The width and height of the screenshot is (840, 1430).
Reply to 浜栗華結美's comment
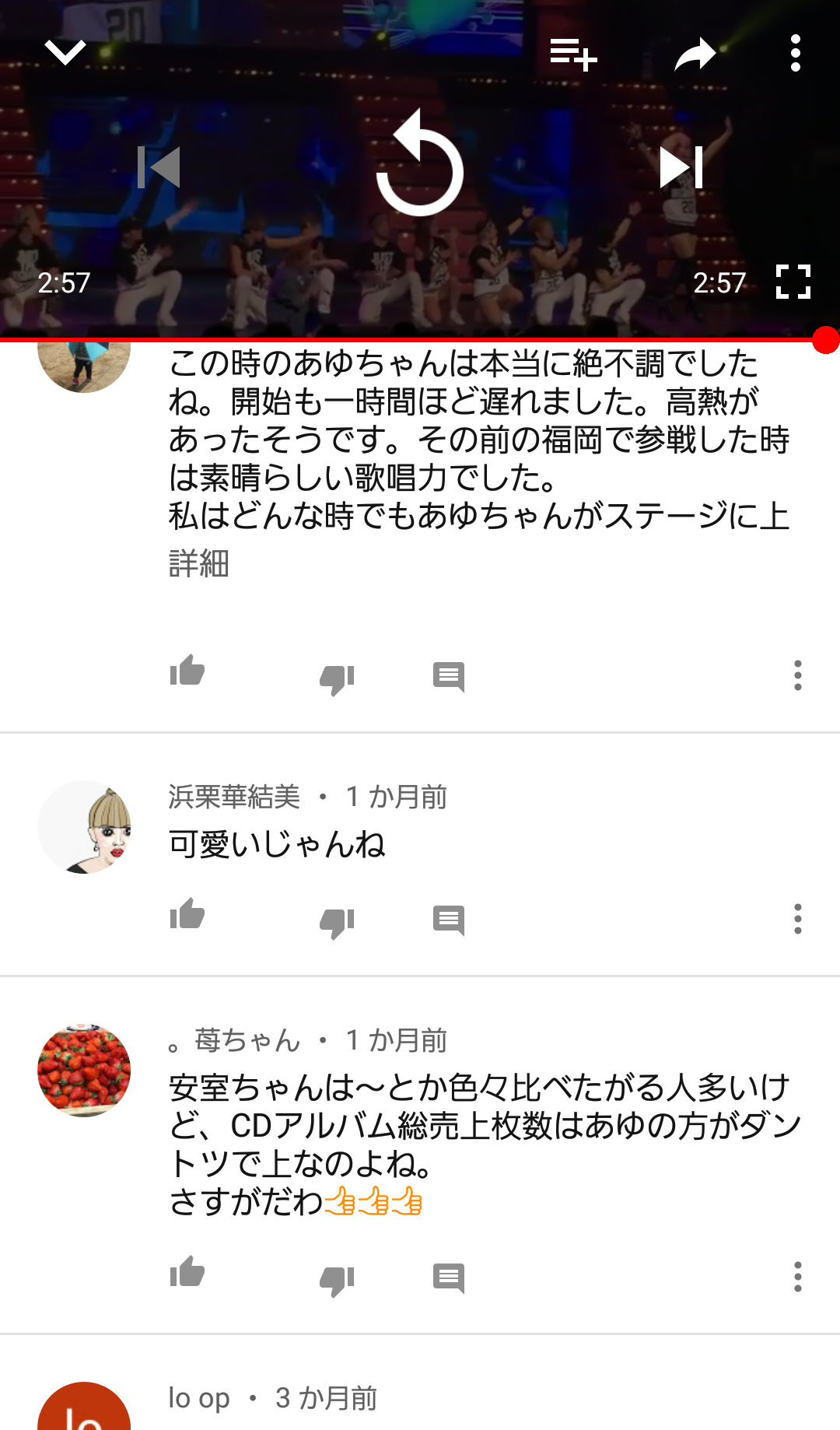[449, 920]
